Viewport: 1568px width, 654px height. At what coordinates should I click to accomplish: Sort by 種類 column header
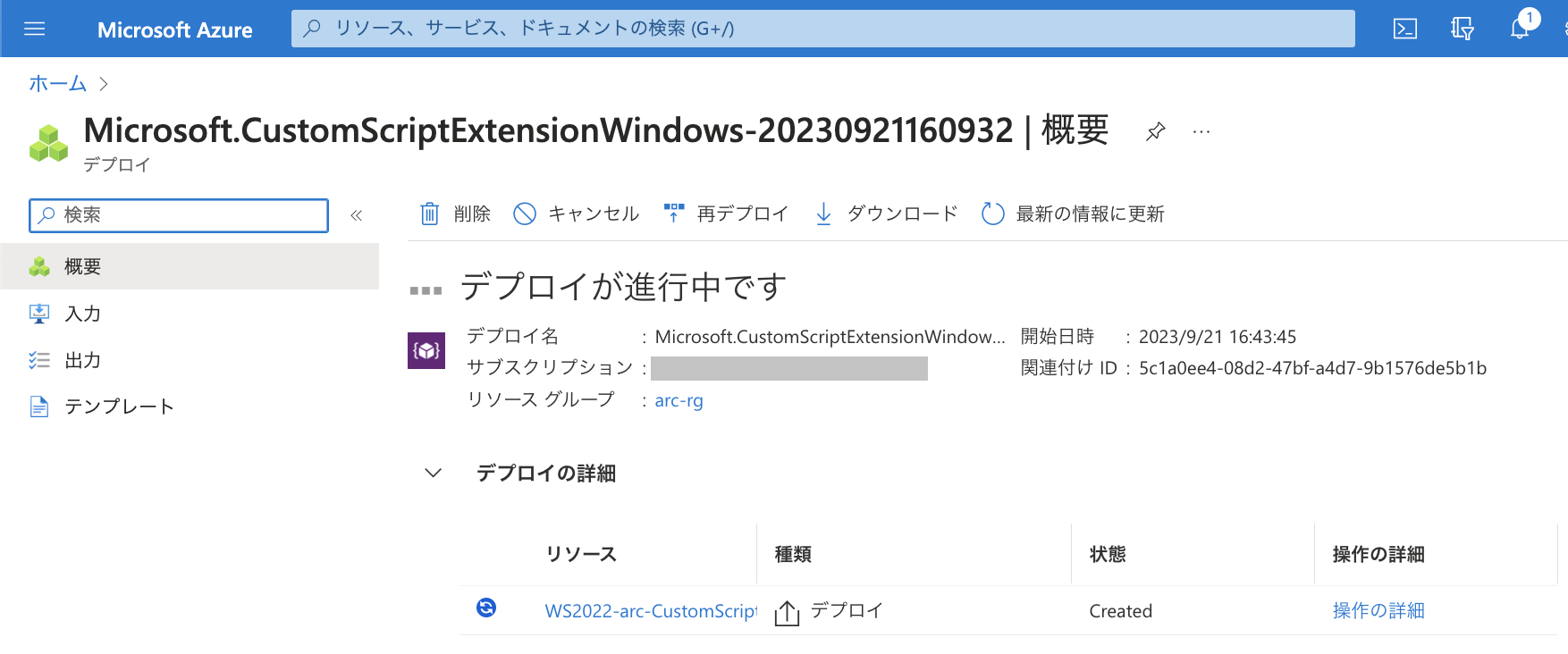pyautogui.click(x=793, y=554)
